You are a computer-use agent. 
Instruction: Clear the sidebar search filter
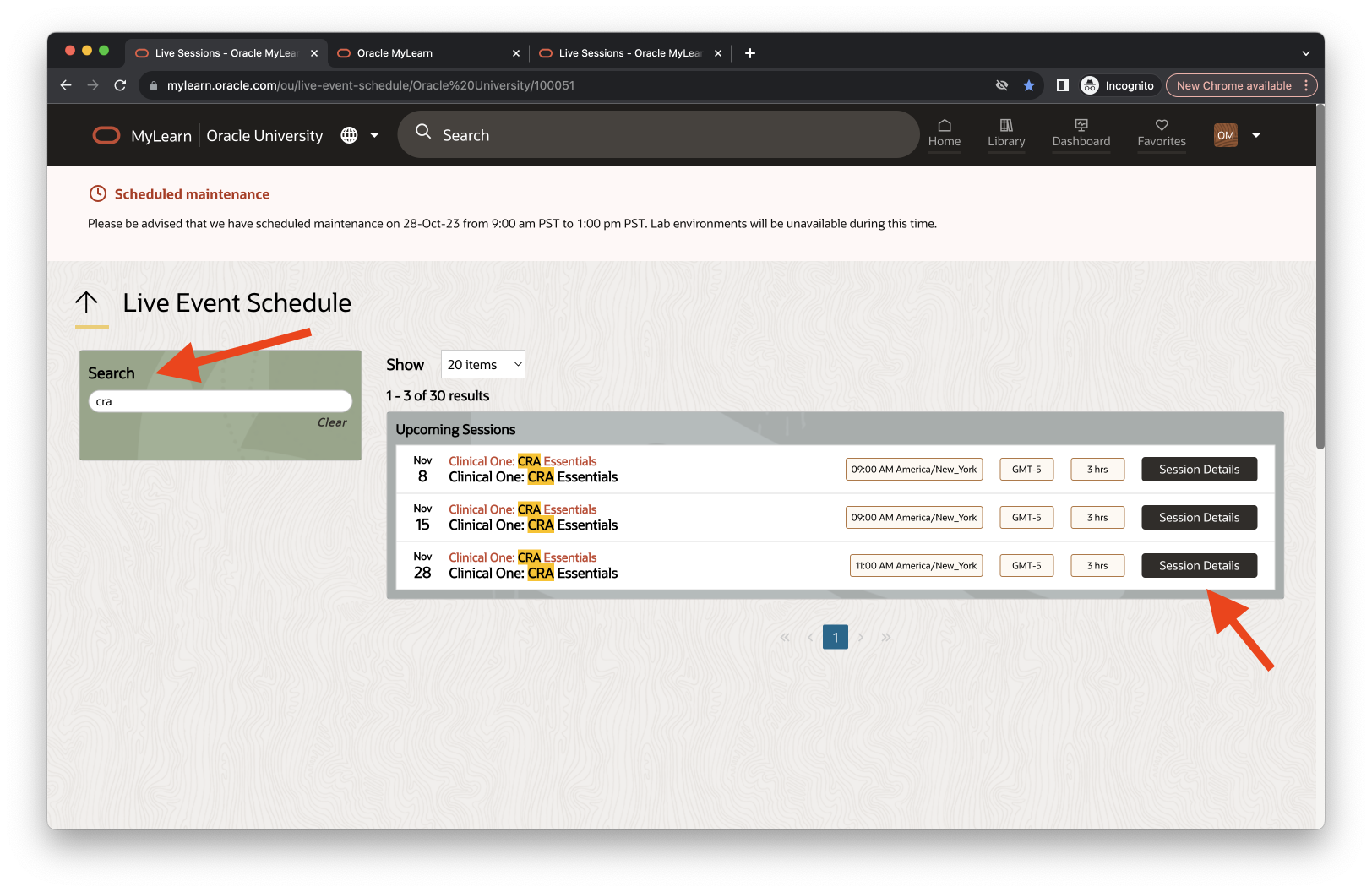coord(332,422)
